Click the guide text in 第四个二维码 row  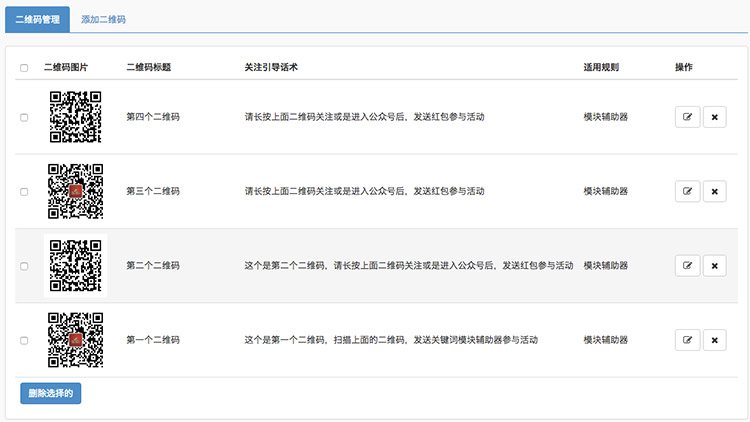click(x=364, y=117)
